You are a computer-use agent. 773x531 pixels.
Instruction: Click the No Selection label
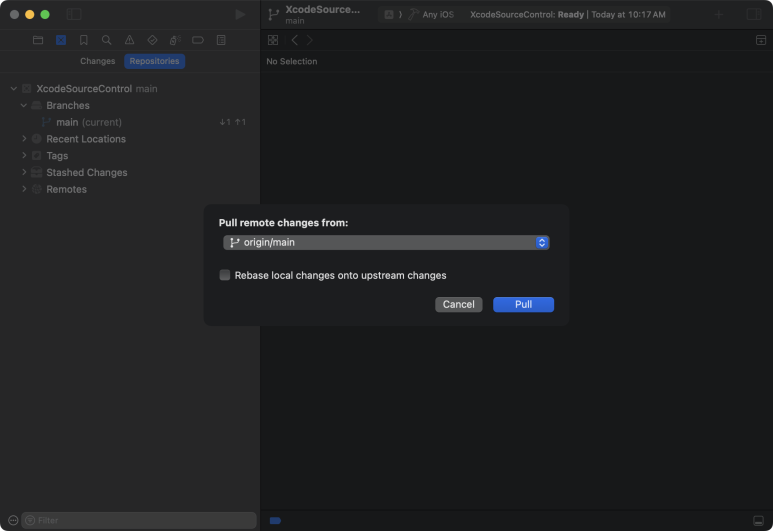tap(292, 62)
